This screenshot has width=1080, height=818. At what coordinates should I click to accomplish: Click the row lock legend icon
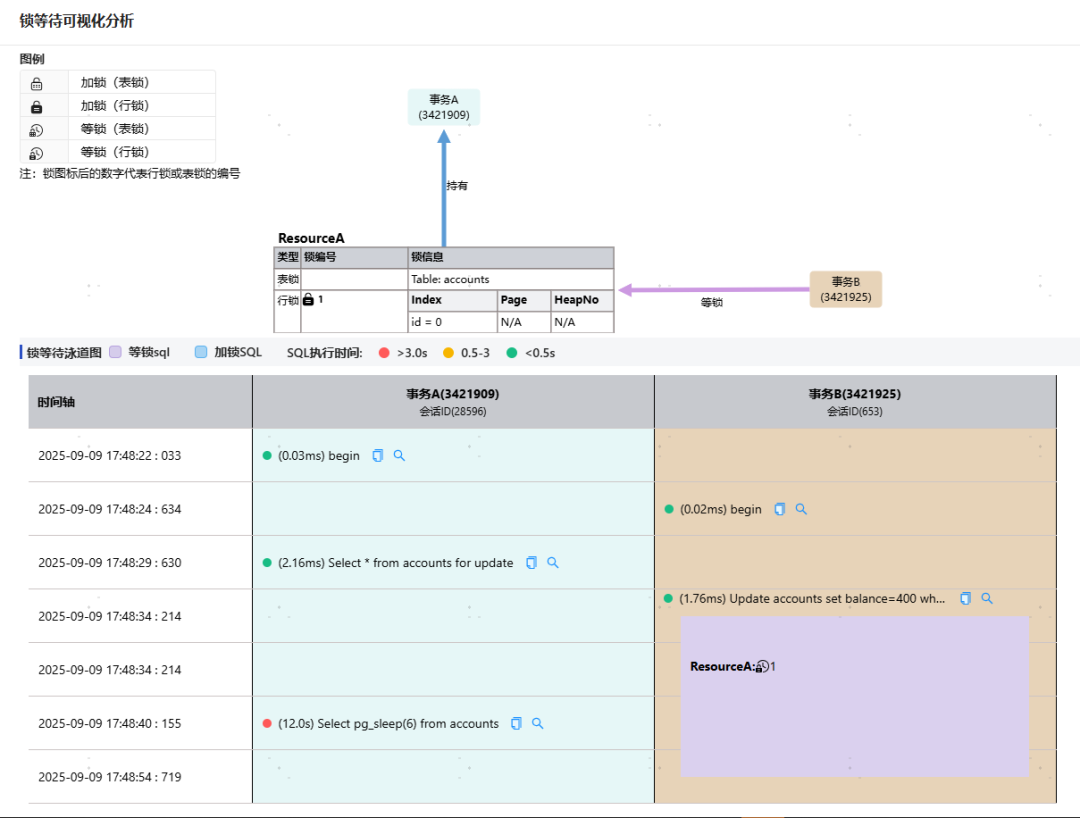click(x=37, y=107)
